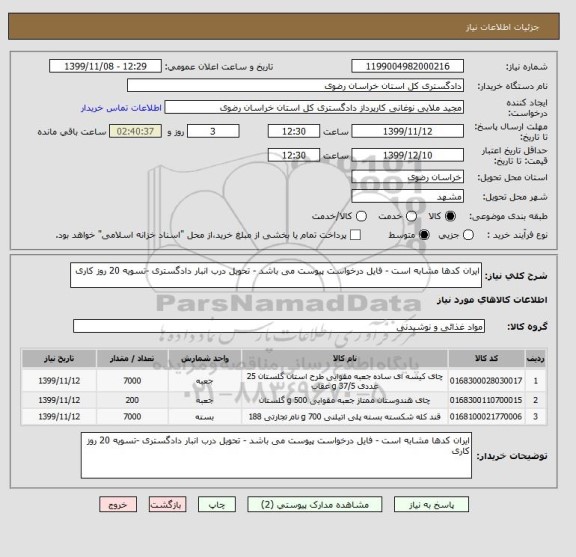Click the کد کالا column header

[x=486, y=359]
